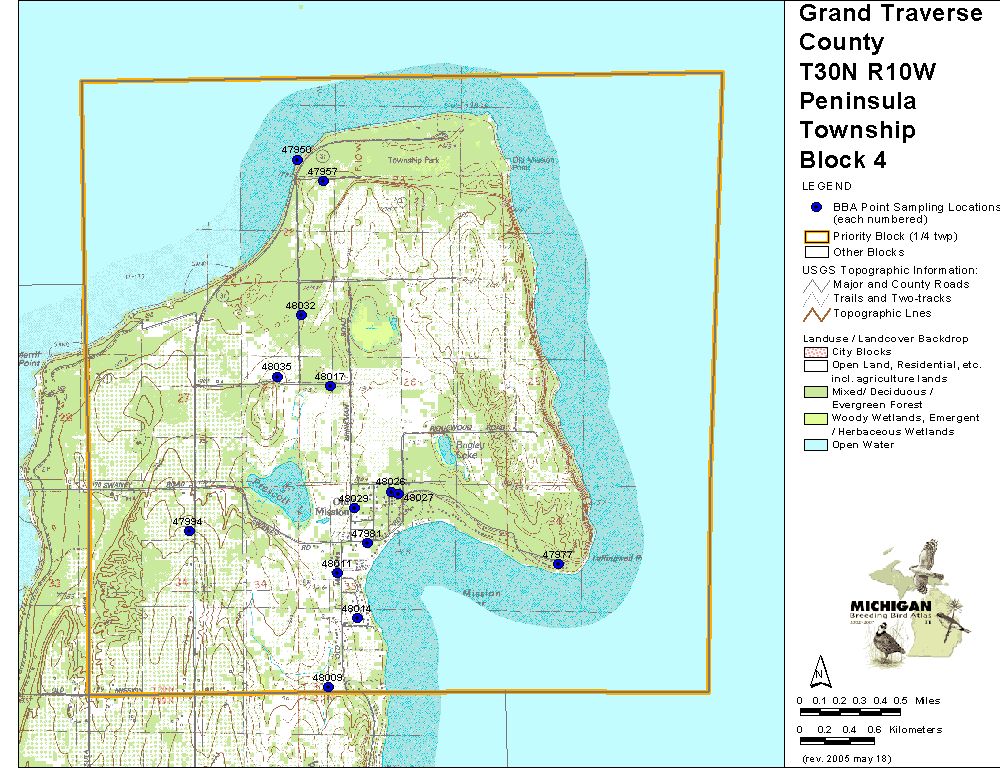Click the Priority Block legend box
The height and width of the screenshot is (768, 1000).
point(817,237)
